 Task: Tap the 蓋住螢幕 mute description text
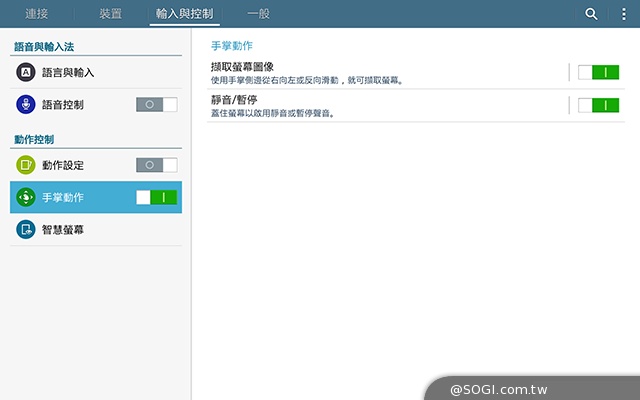[x=273, y=113]
